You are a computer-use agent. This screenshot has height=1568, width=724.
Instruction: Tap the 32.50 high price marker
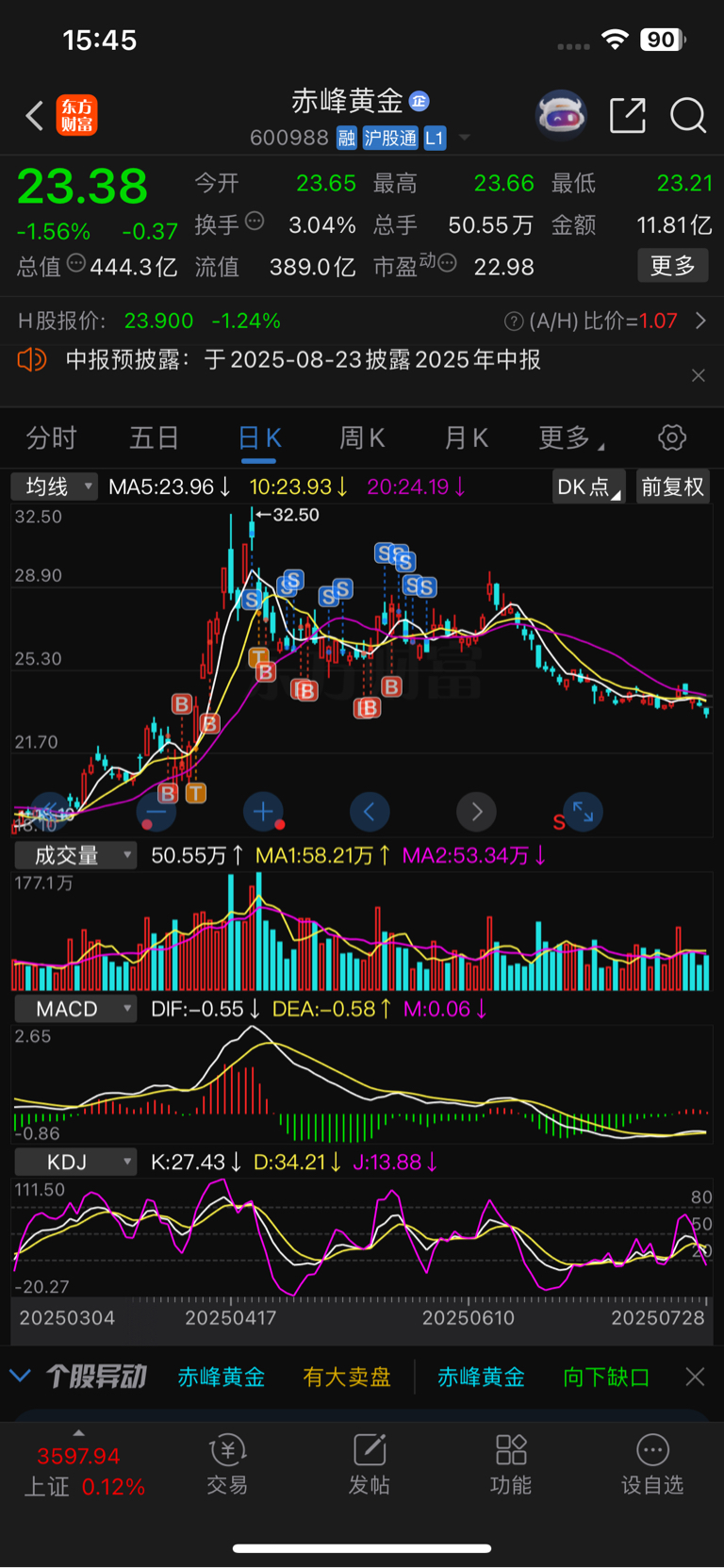[288, 515]
